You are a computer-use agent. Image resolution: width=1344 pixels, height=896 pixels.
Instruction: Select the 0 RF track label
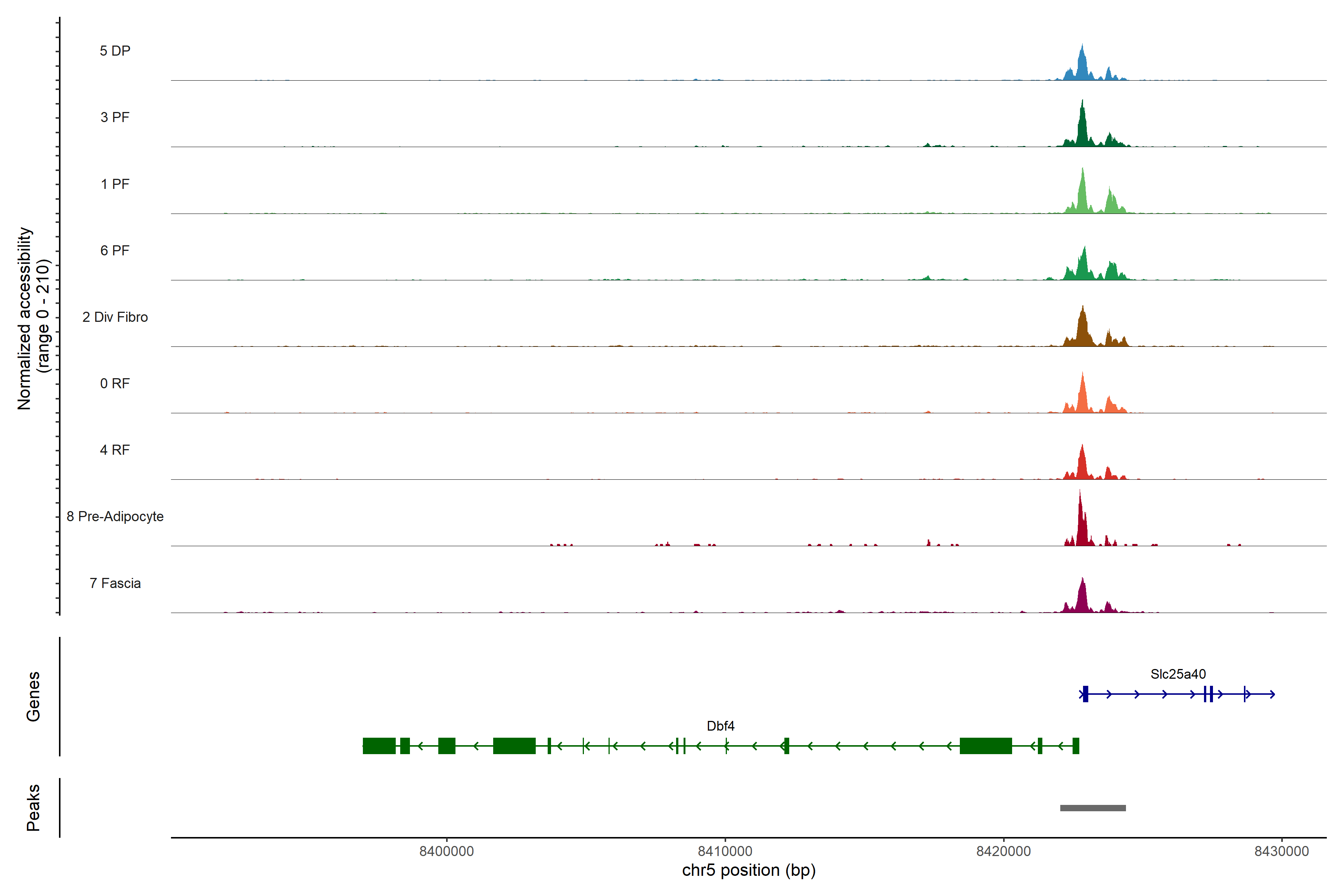coord(115,383)
